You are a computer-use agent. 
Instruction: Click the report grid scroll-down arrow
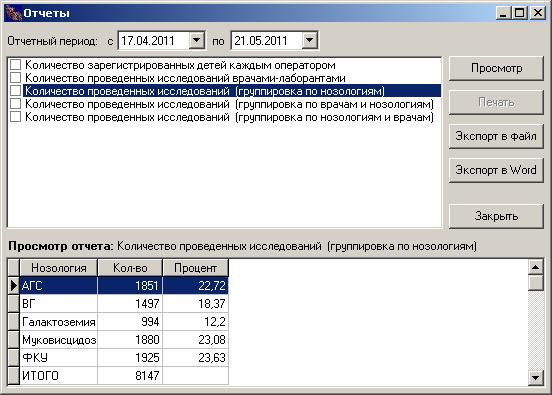(535, 378)
